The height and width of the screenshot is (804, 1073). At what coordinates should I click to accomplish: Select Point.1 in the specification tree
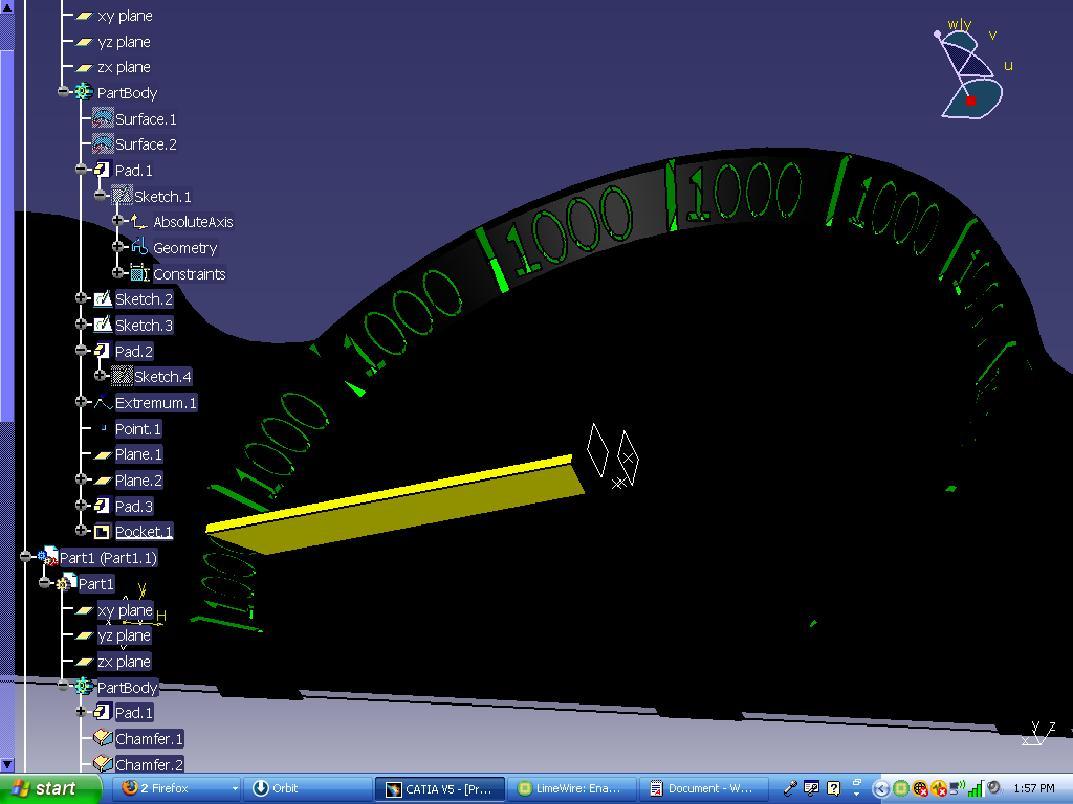138,429
